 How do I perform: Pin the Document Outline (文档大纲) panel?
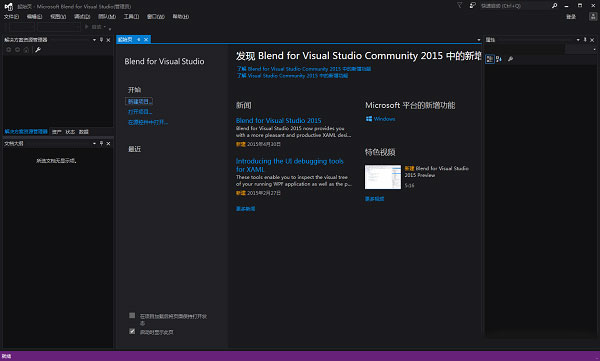click(101, 144)
